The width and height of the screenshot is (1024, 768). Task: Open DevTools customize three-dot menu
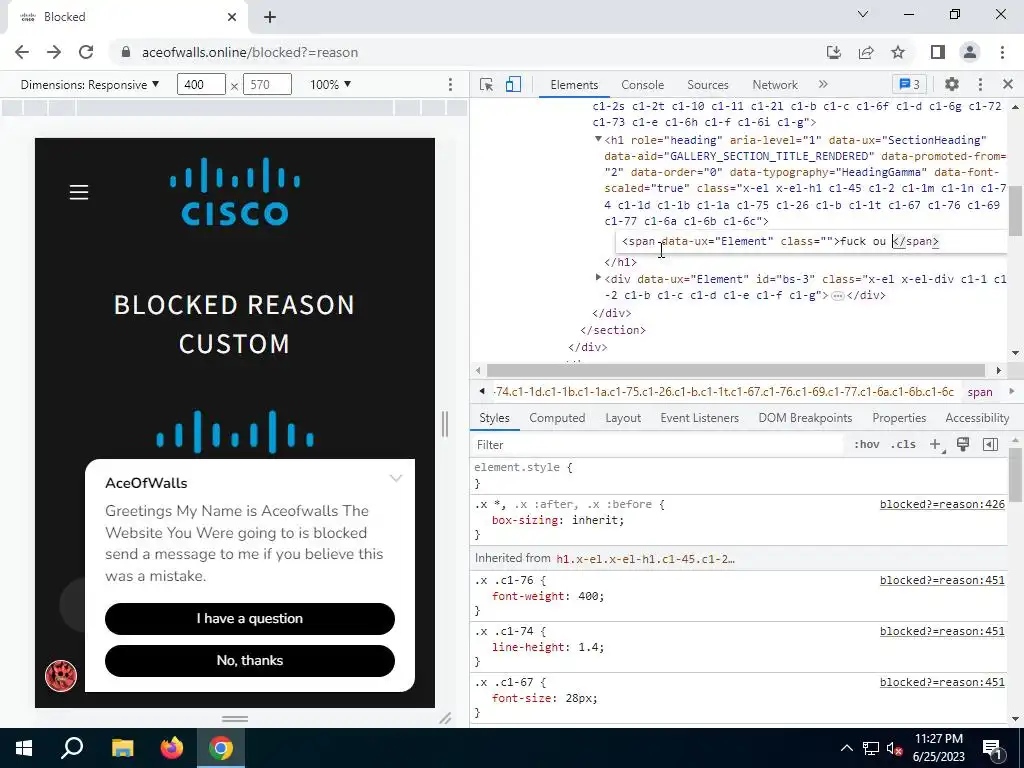pos(980,84)
